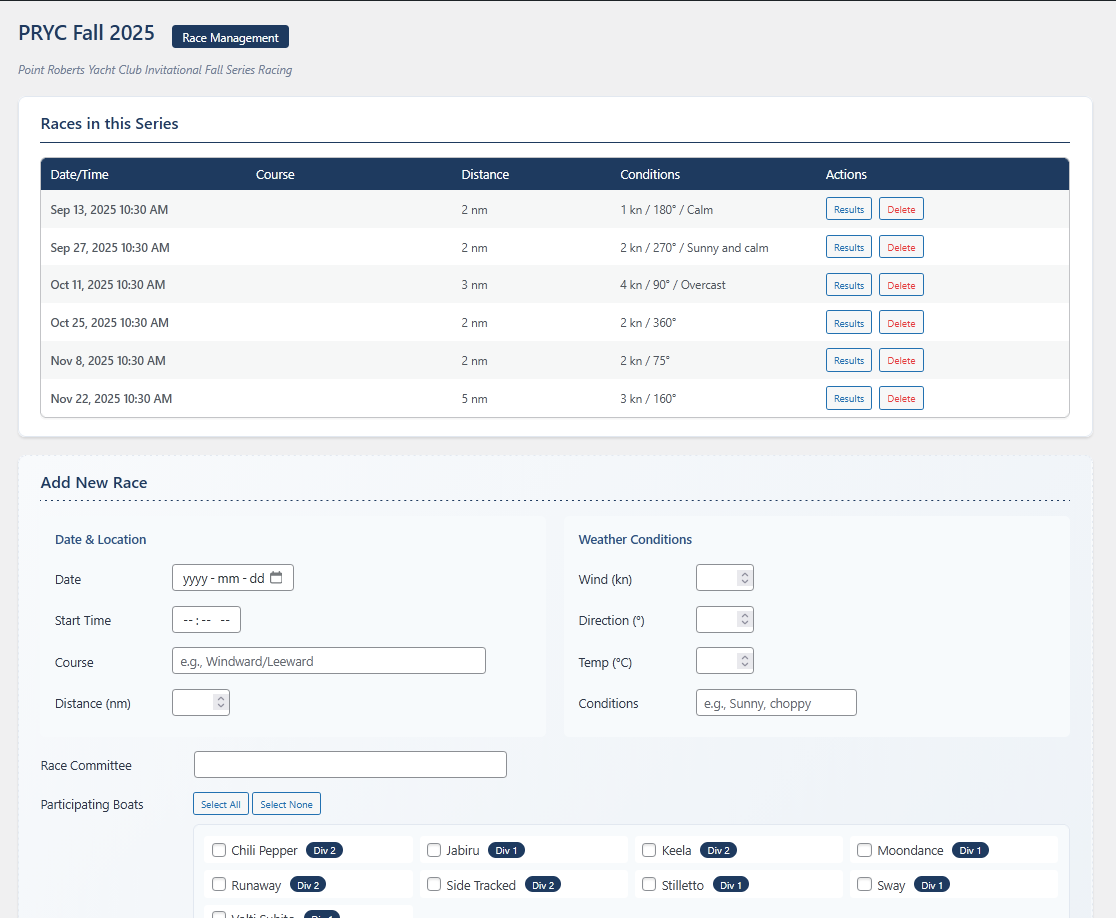View Results for Nov 22 race
The height and width of the screenshot is (918, 1116).
pos(848,398)
